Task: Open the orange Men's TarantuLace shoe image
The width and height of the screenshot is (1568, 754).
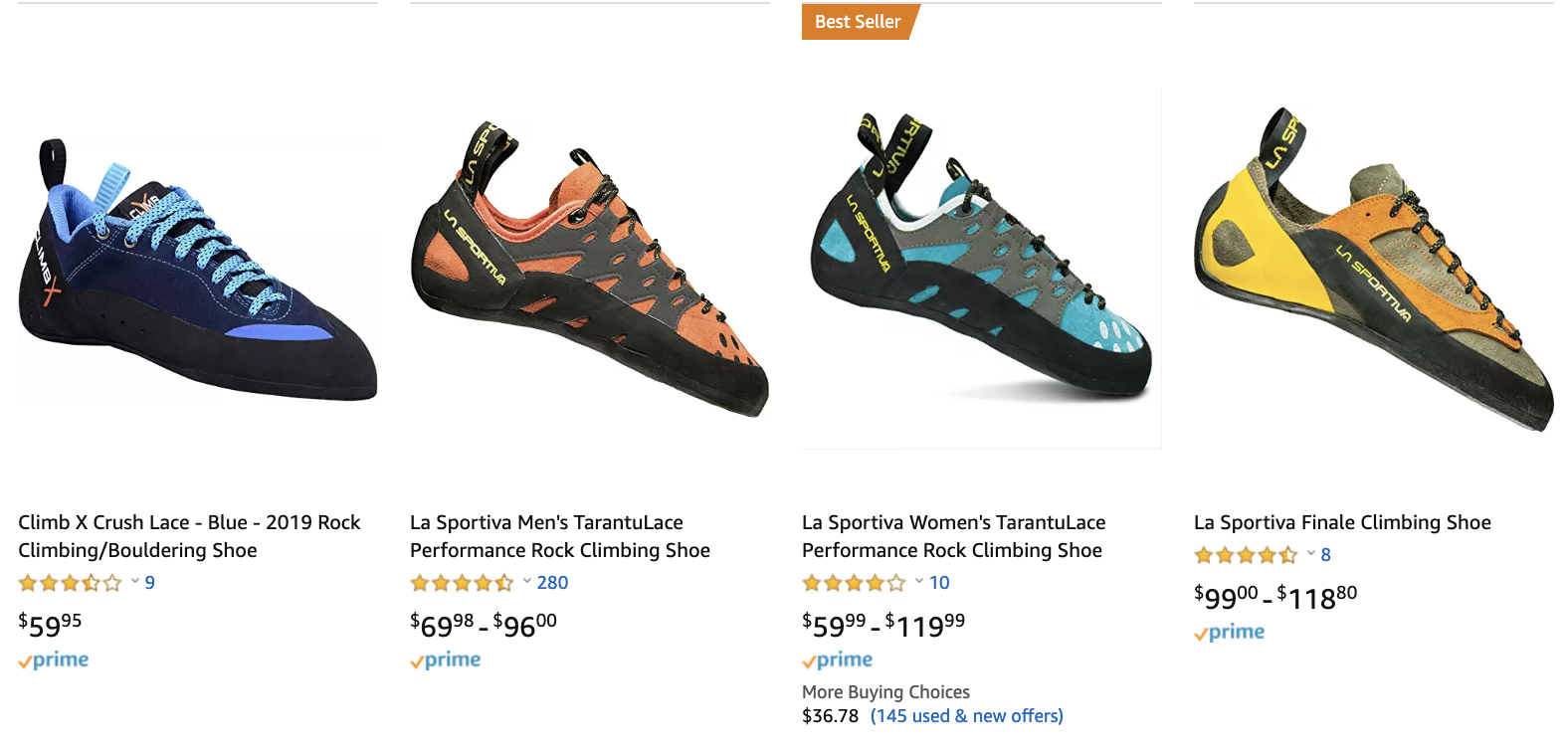Action: pyautogui.click(x=589, y=269)
